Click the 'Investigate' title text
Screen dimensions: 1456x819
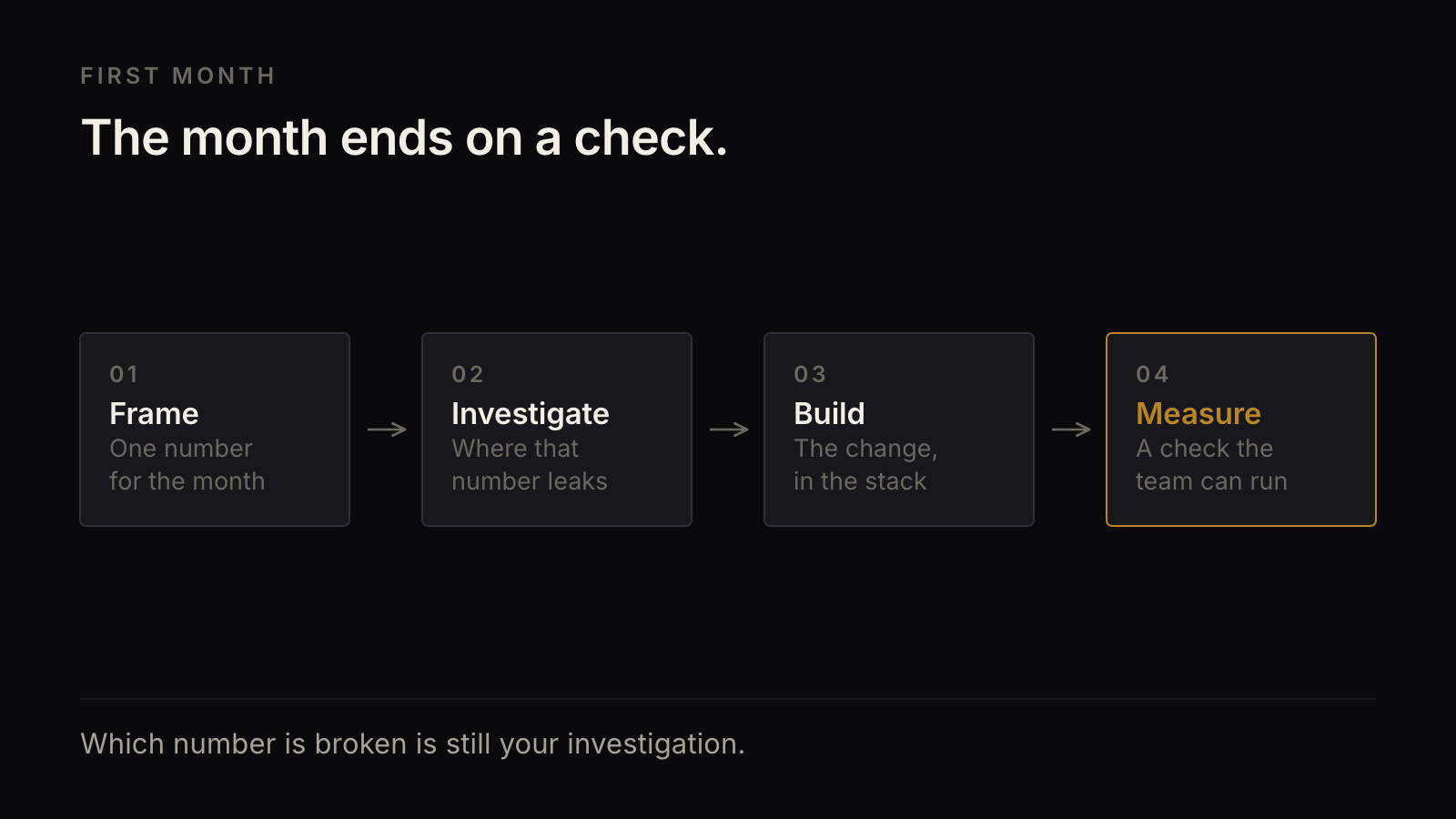coord(531,414)
